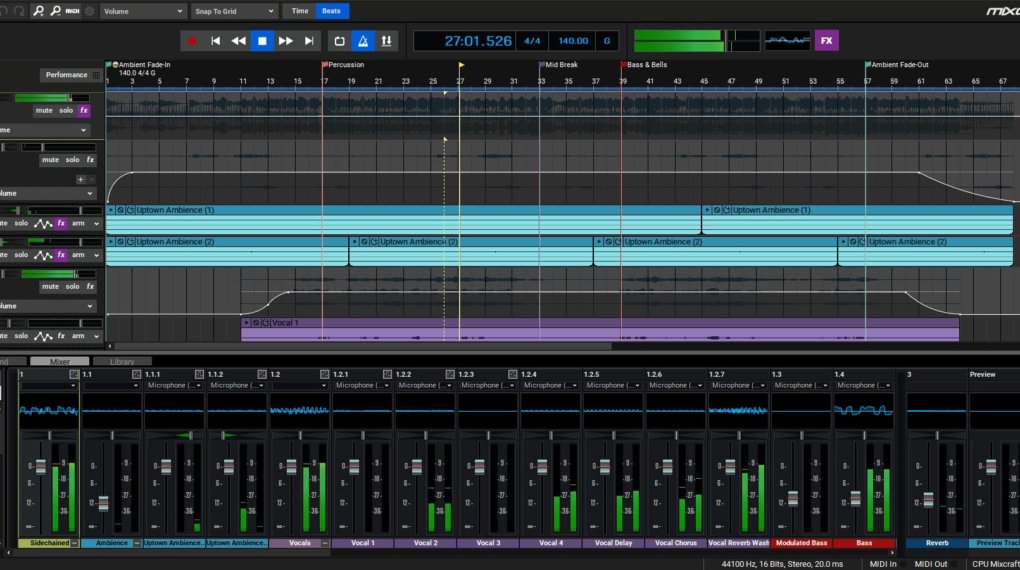This screenshot has width=1020, height=570.
Task: Click the Sidechained channel volume fader
Action: click(x=40, y=467)
